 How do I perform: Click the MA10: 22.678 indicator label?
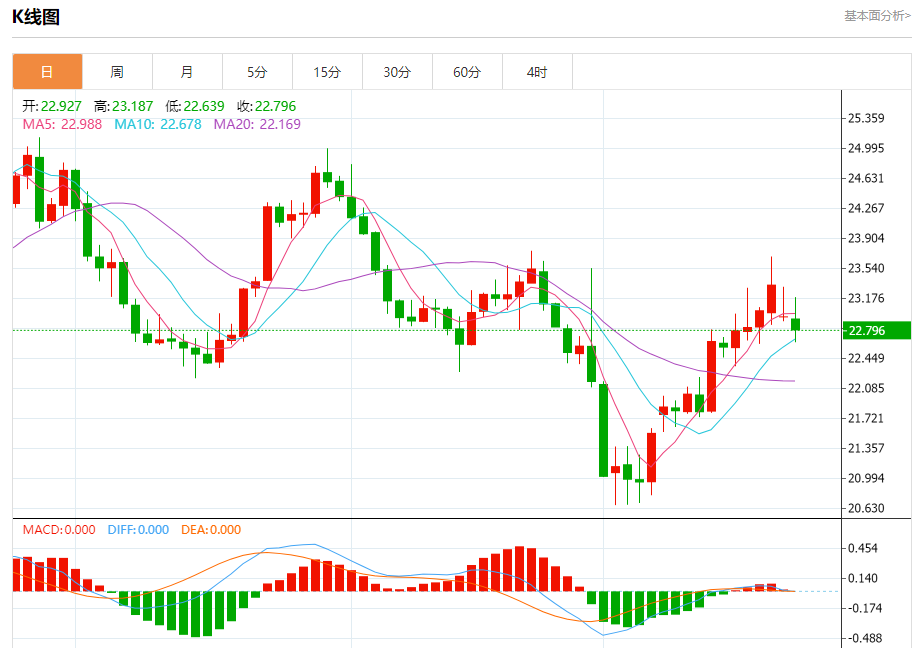coord(158,124)
